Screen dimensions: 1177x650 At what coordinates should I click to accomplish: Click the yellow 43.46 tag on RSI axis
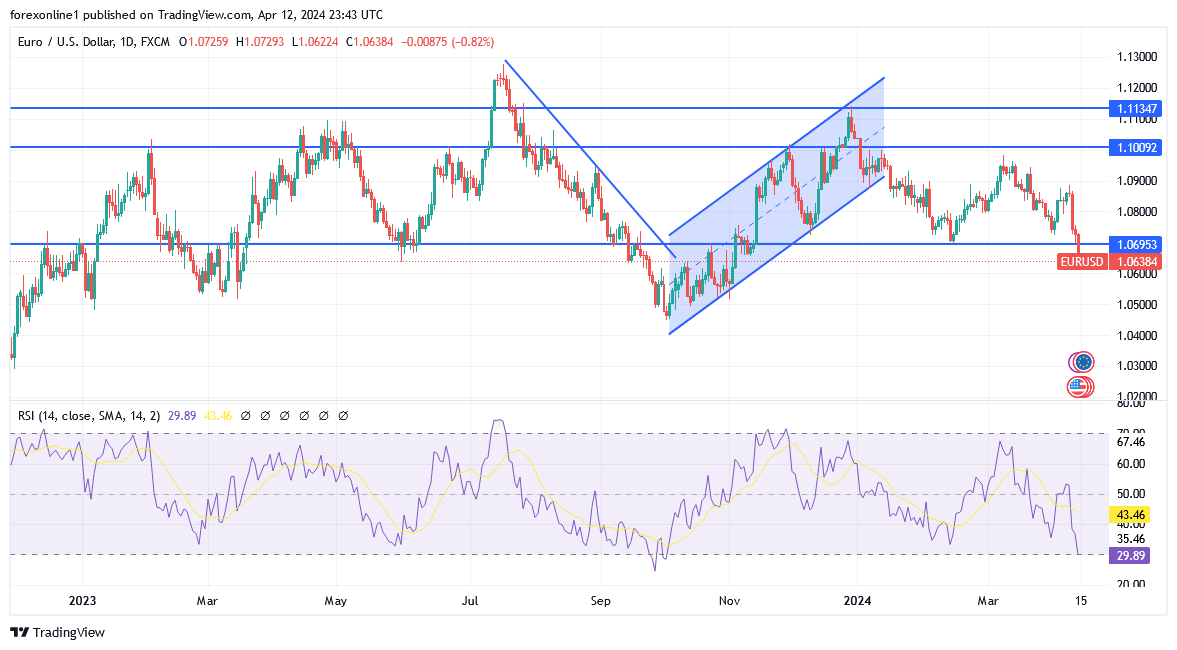click(x=1129, y=515)
